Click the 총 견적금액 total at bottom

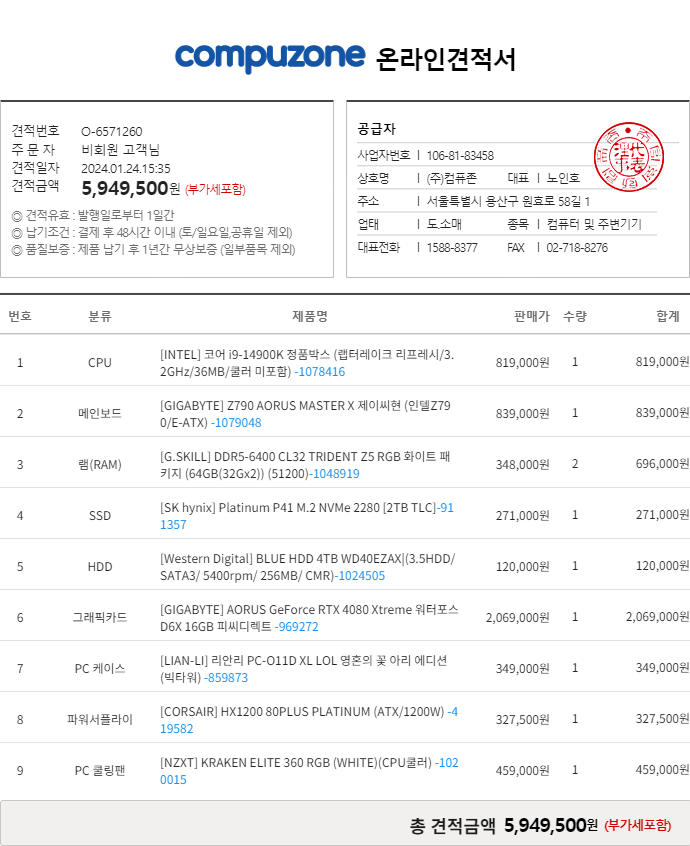point(504,825)
